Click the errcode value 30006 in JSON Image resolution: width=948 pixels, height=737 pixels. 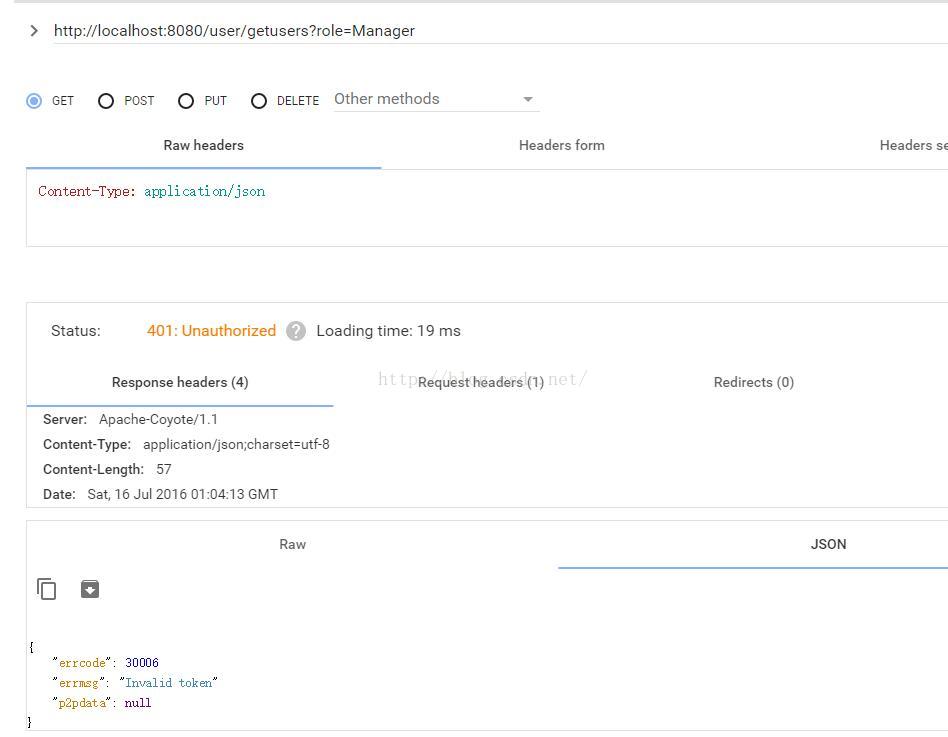click(x=142, y=663)
